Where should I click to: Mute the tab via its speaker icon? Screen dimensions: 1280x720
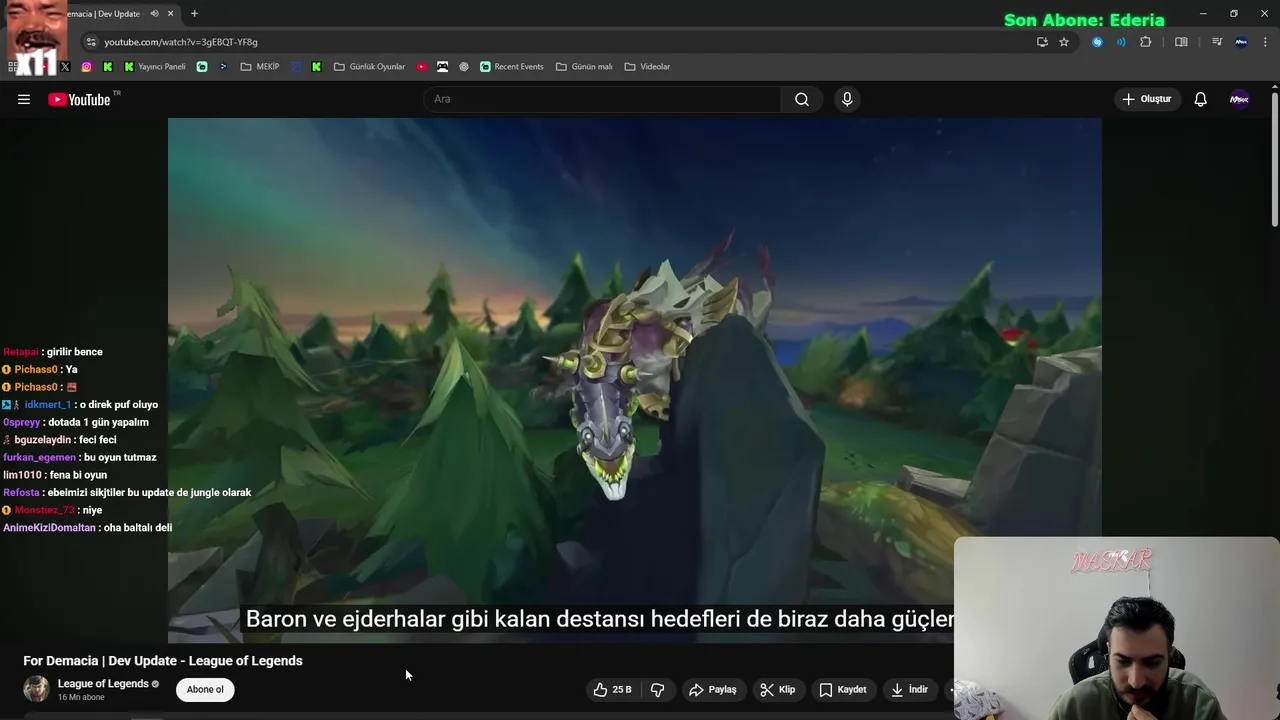click(154, 14)
